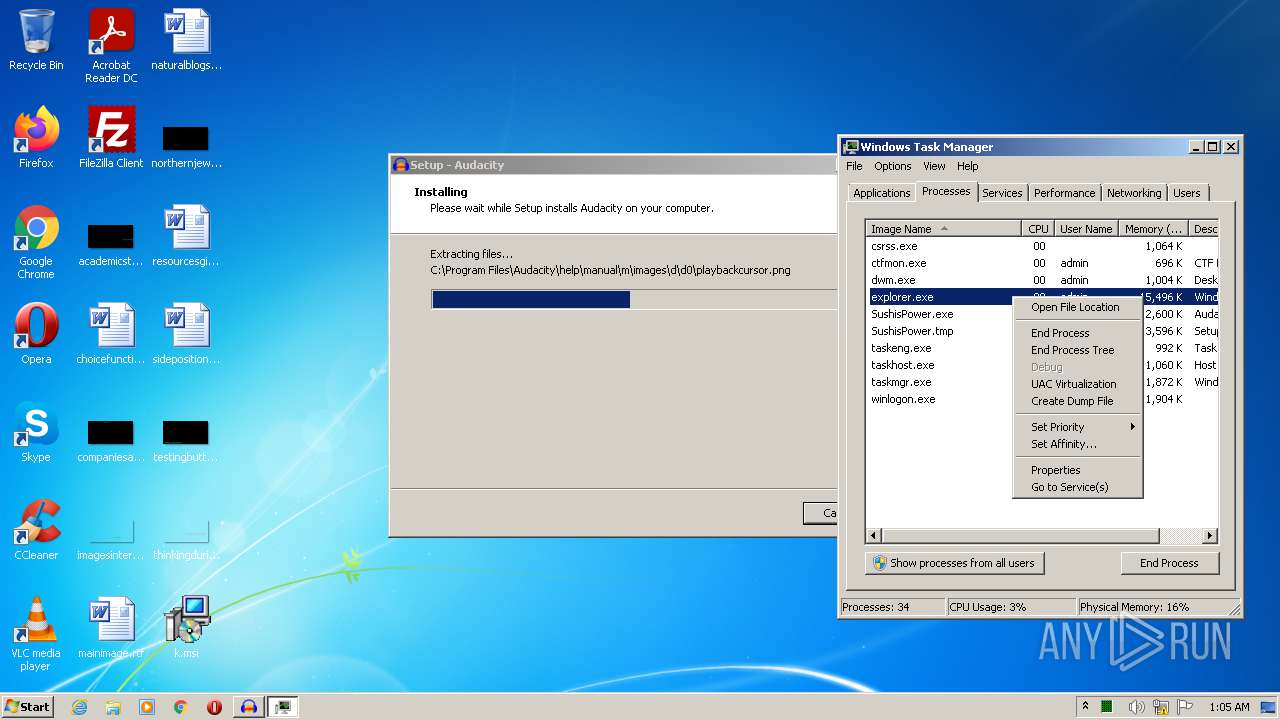Show hidden tray icons arrow
Screen dimensions: 1280x720
coord(1085,707)
